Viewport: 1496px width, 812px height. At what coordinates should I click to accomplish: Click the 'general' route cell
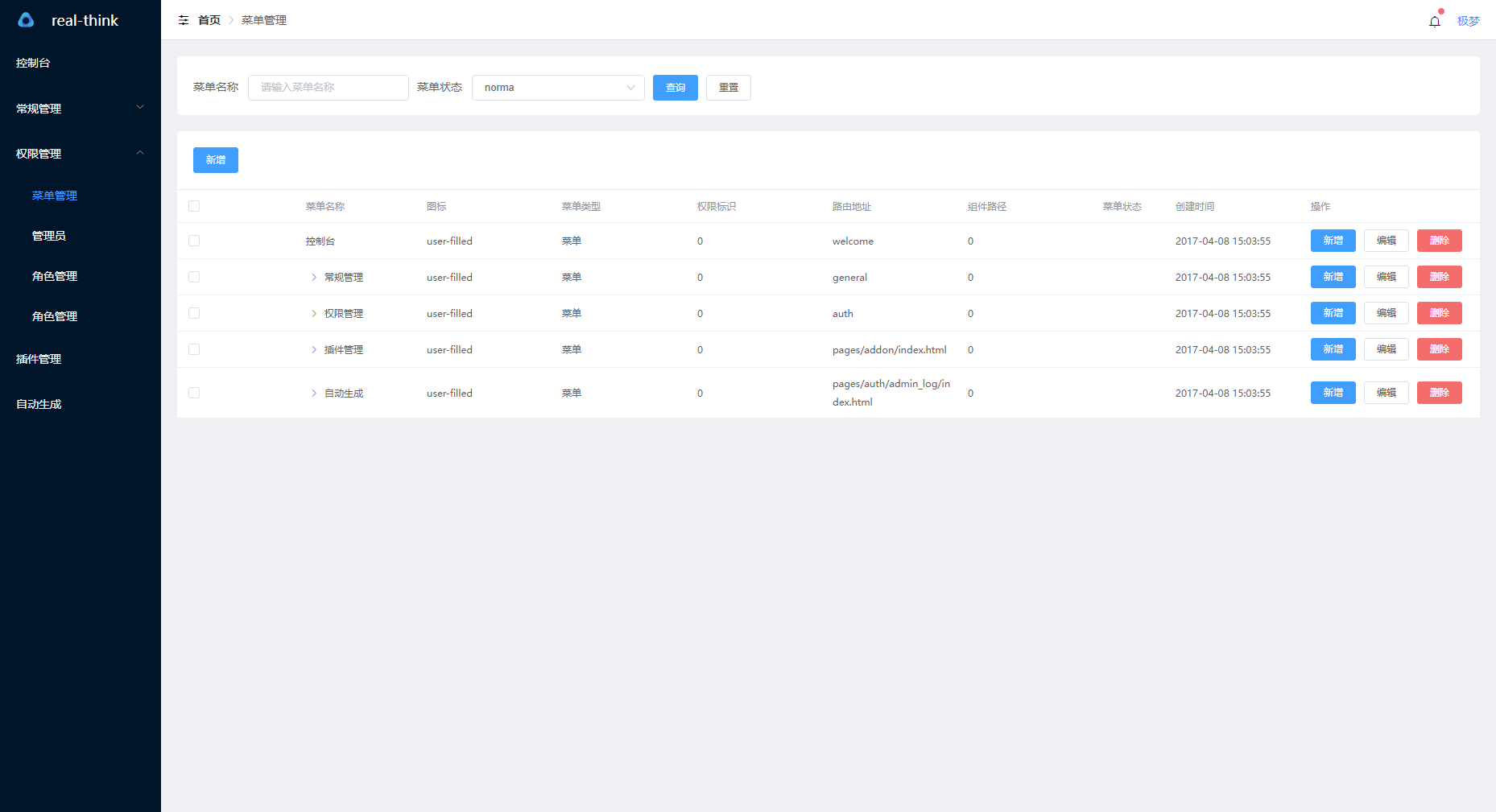[849, 278]
